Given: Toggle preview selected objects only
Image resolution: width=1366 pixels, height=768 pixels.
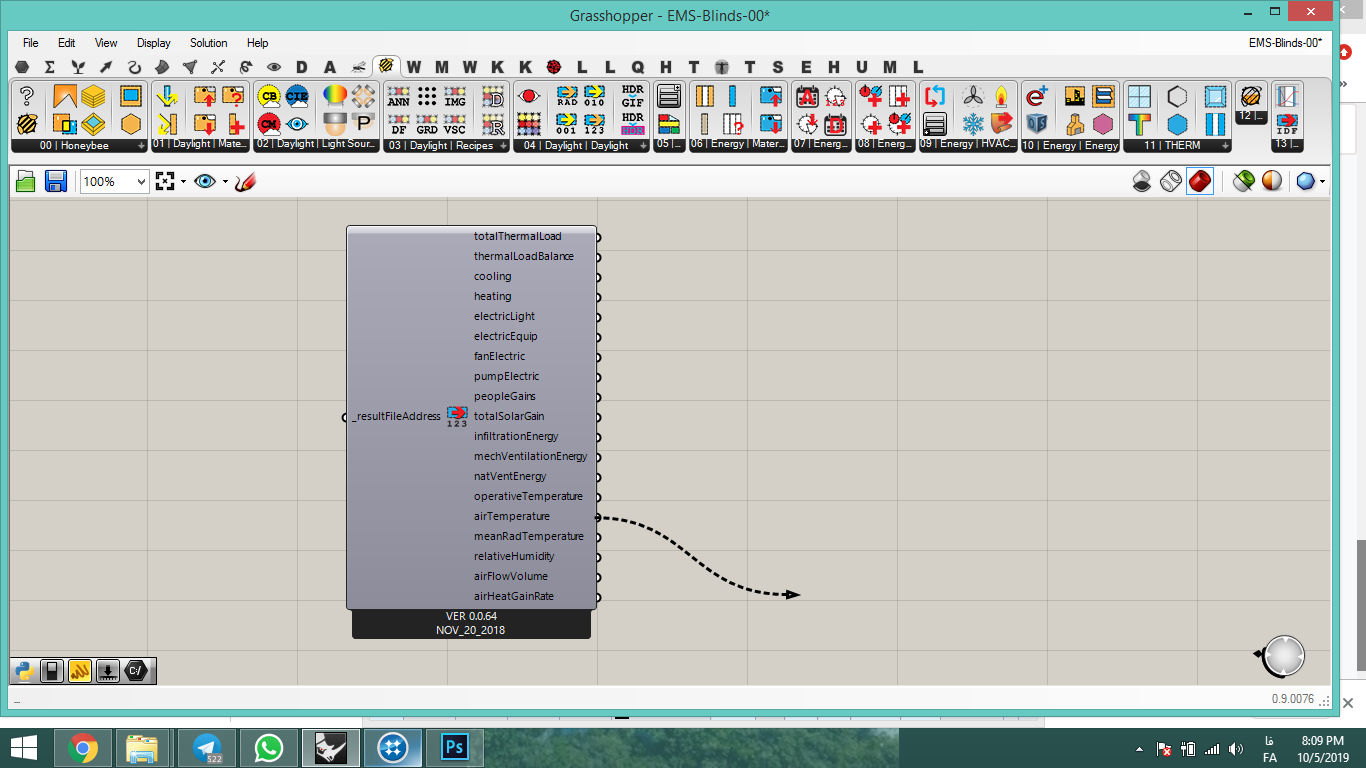Looking at the screenshot, I should click(1243, 181).
